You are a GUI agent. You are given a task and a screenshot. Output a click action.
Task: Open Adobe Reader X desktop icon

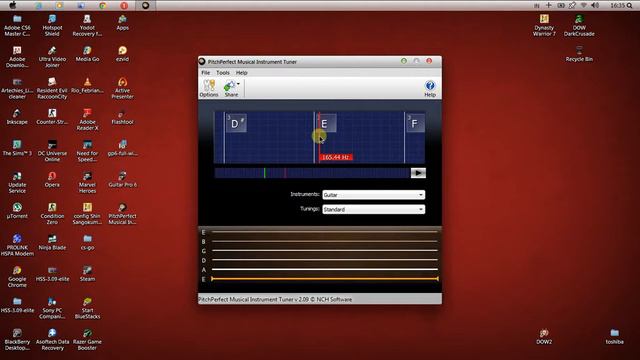click(x=87, y=120)
